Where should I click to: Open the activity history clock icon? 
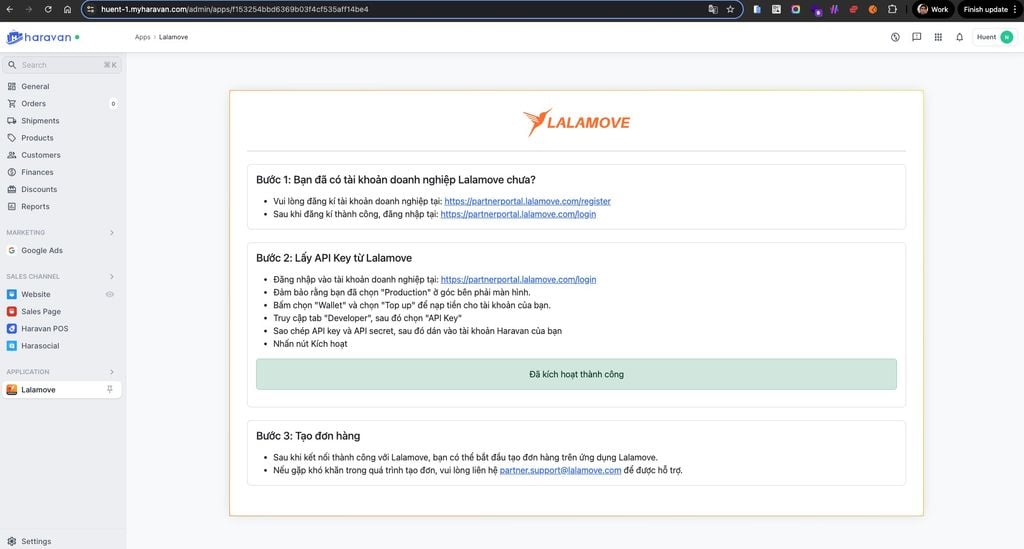point(895,37)
